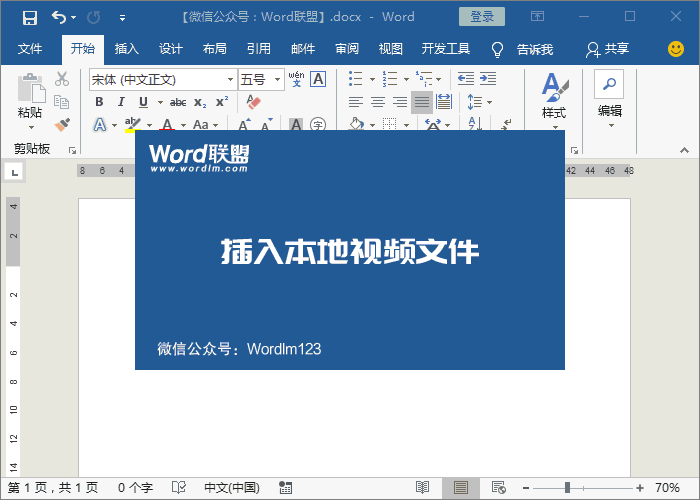Open the clipboard pane launcher

coord(72,150)
